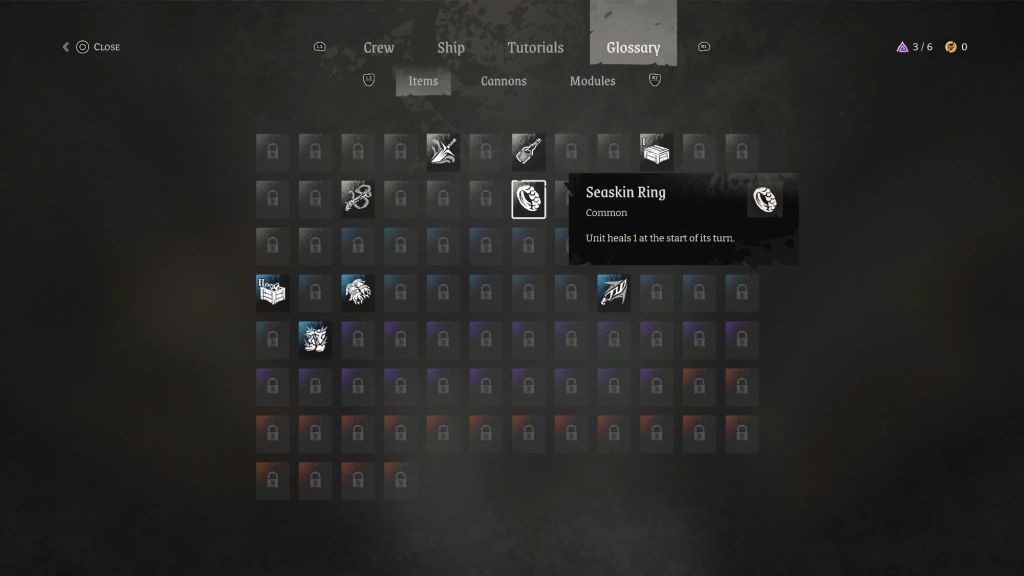
Task: Click the L1 previous-tab shoulder icon
Action: 319,47
